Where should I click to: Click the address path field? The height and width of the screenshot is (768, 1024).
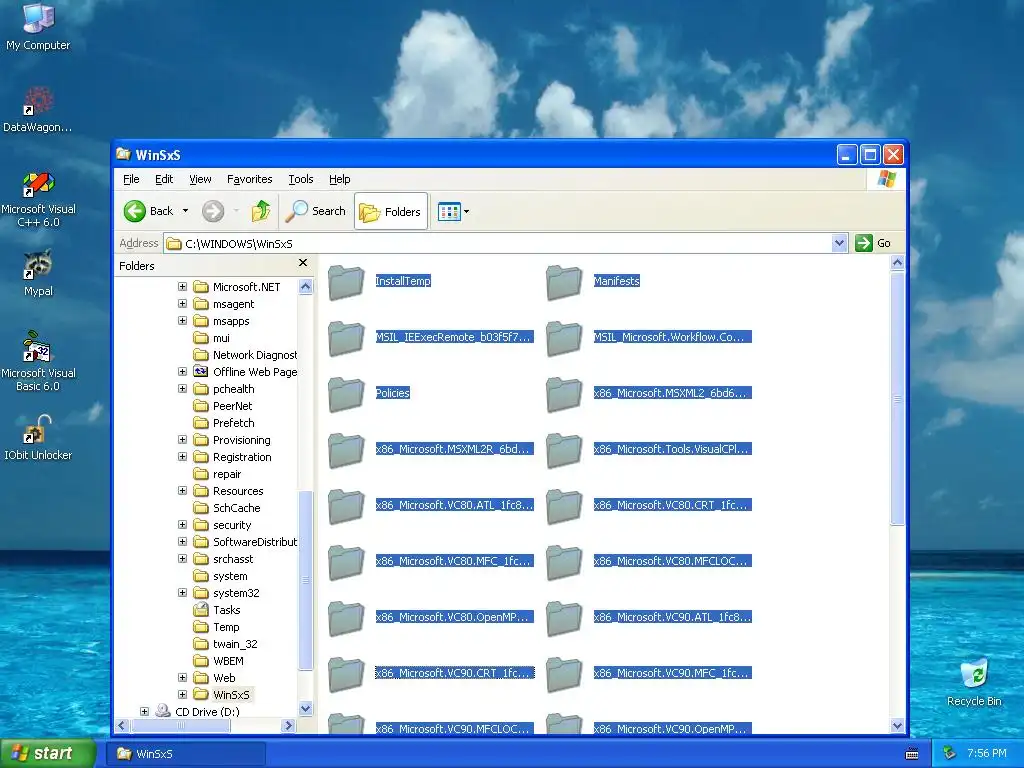click(499, 244)
